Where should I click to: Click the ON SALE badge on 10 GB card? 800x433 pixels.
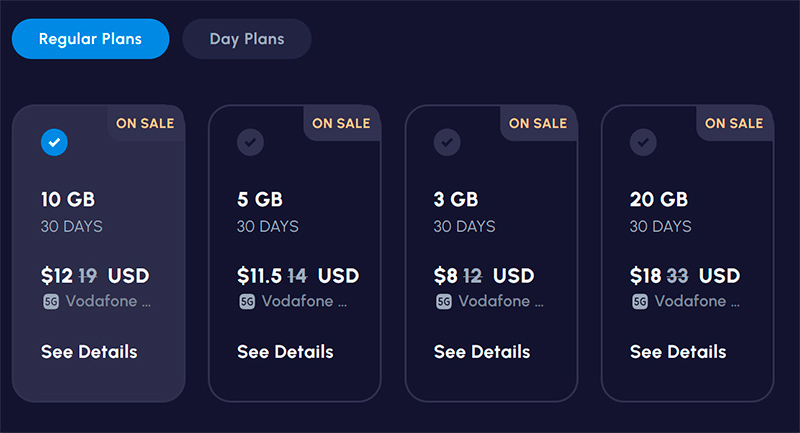[145, 123]
